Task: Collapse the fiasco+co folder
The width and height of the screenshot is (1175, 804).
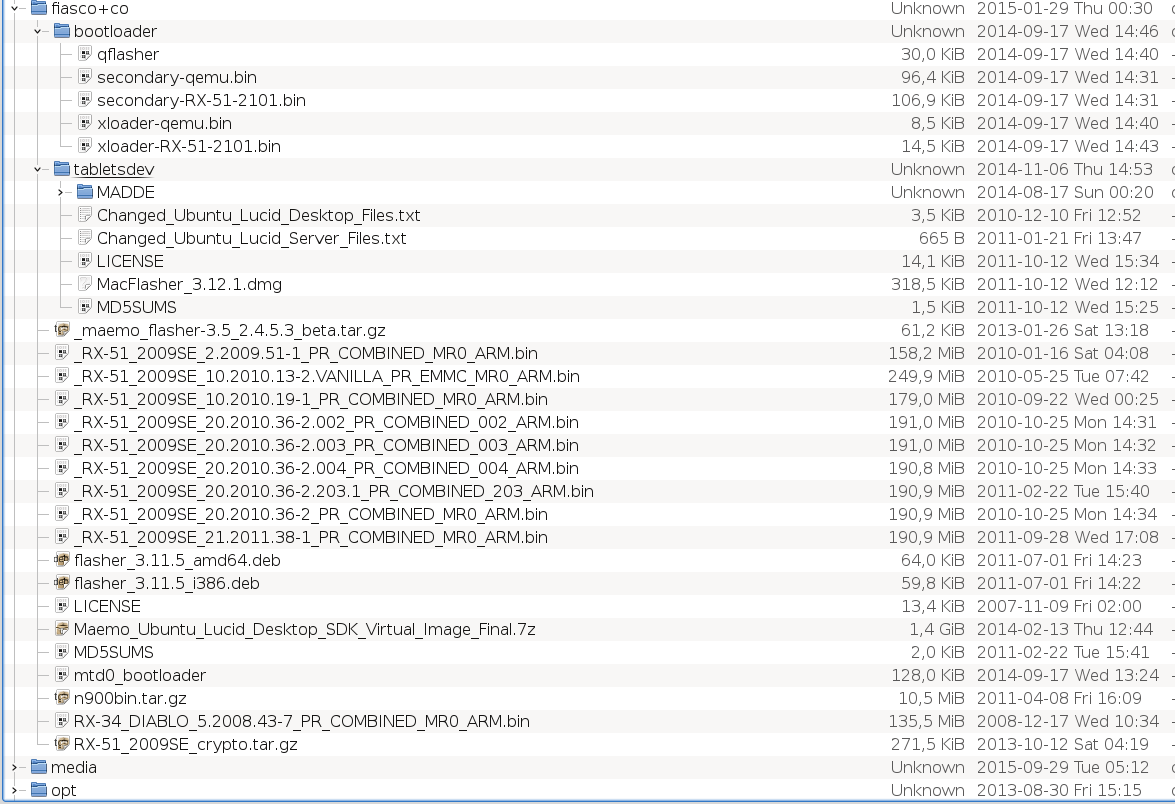Action: tap(15, 8)
